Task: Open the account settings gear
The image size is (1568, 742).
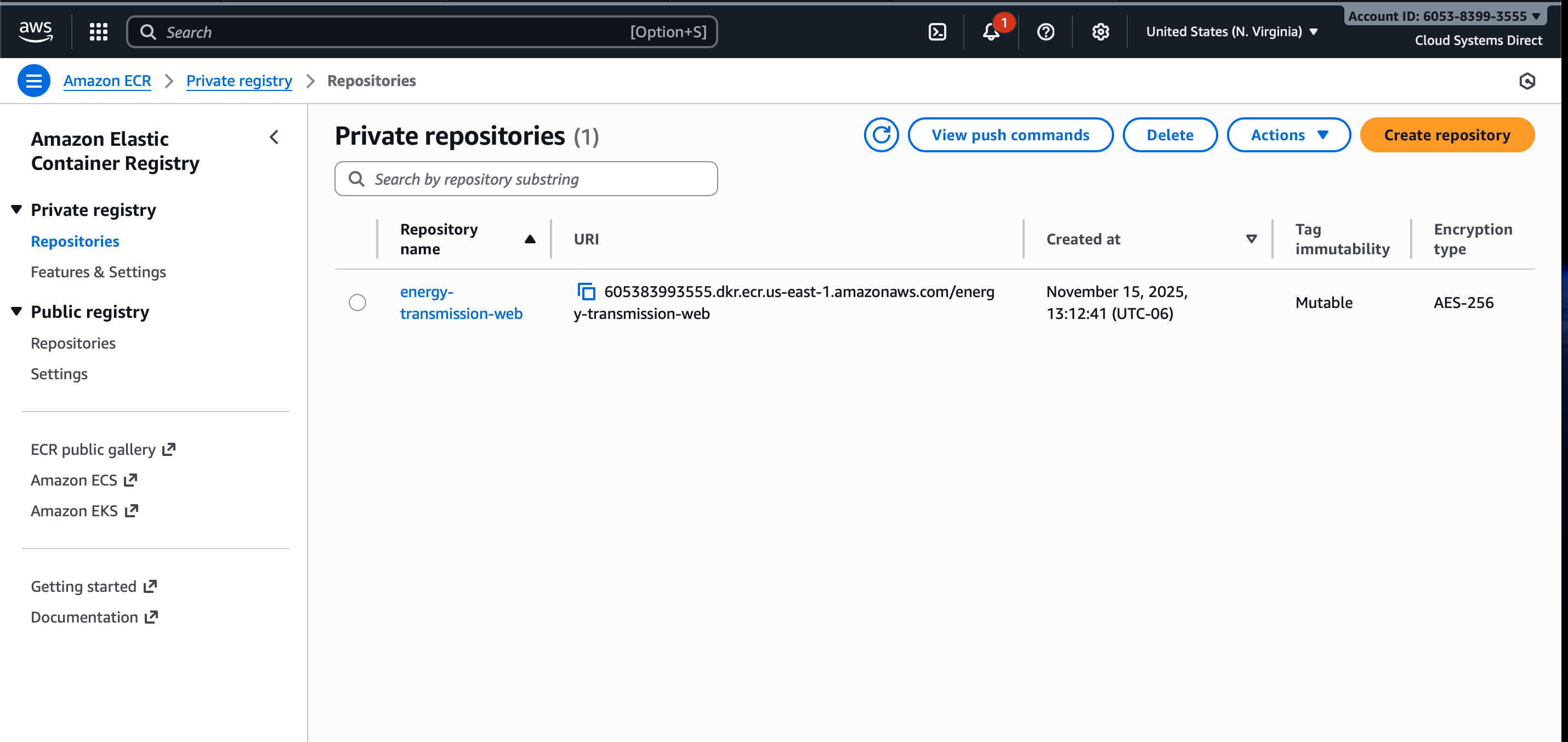Action: click(1100, 32)
